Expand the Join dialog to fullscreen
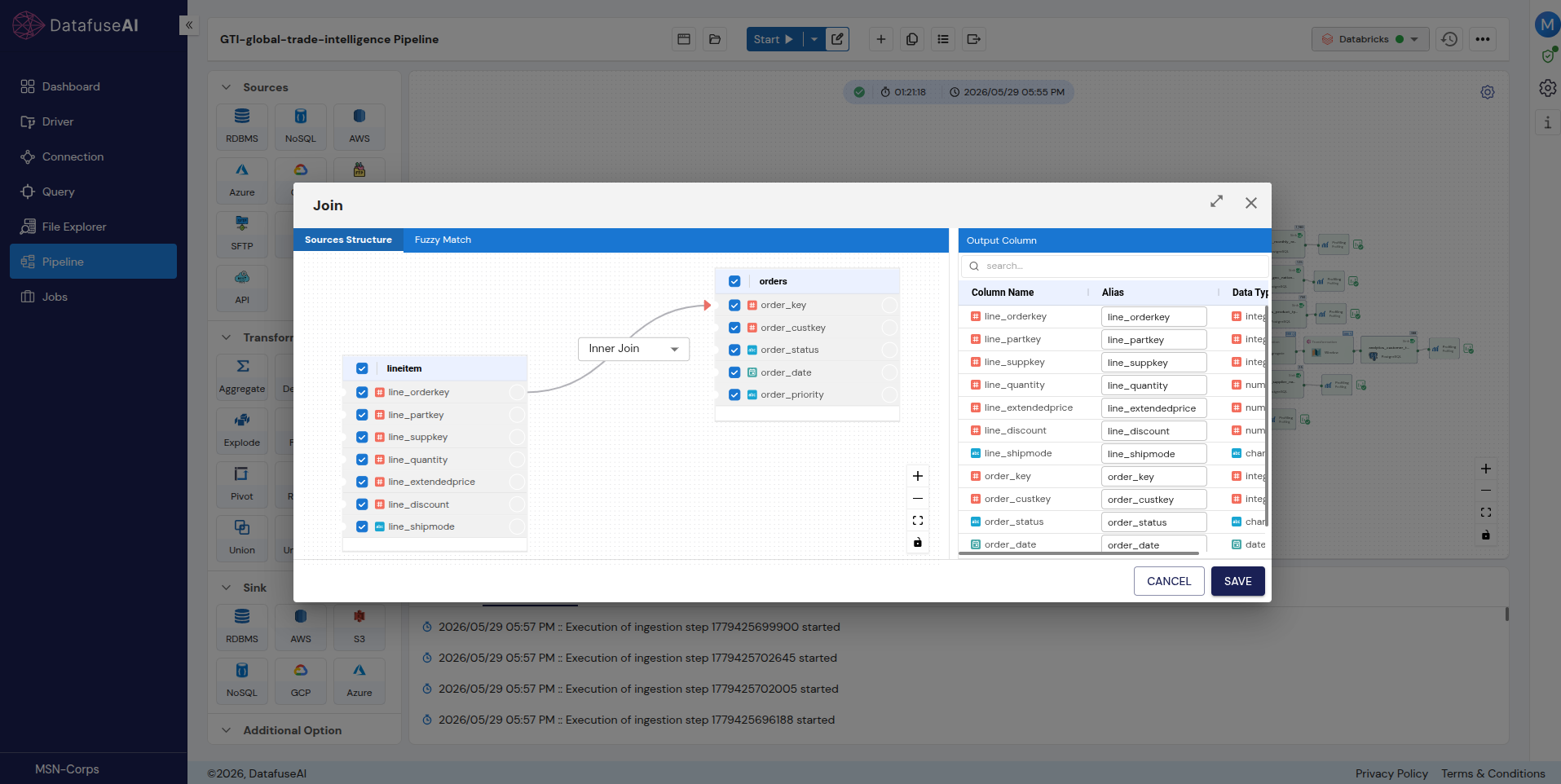The image size is (1561, 784). [x=1216, y=201]
